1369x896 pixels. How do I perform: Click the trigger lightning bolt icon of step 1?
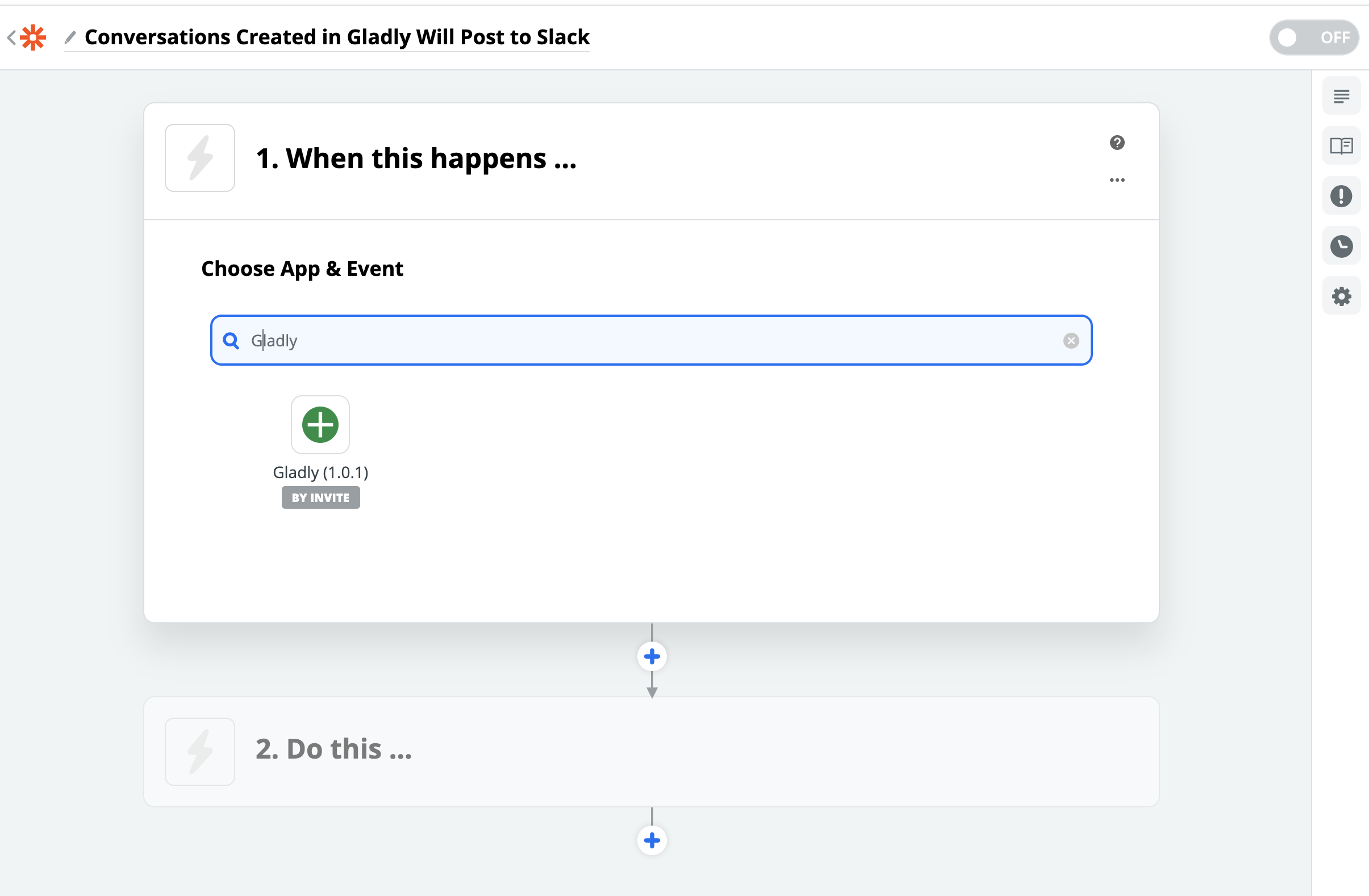(x=199, y=158)
